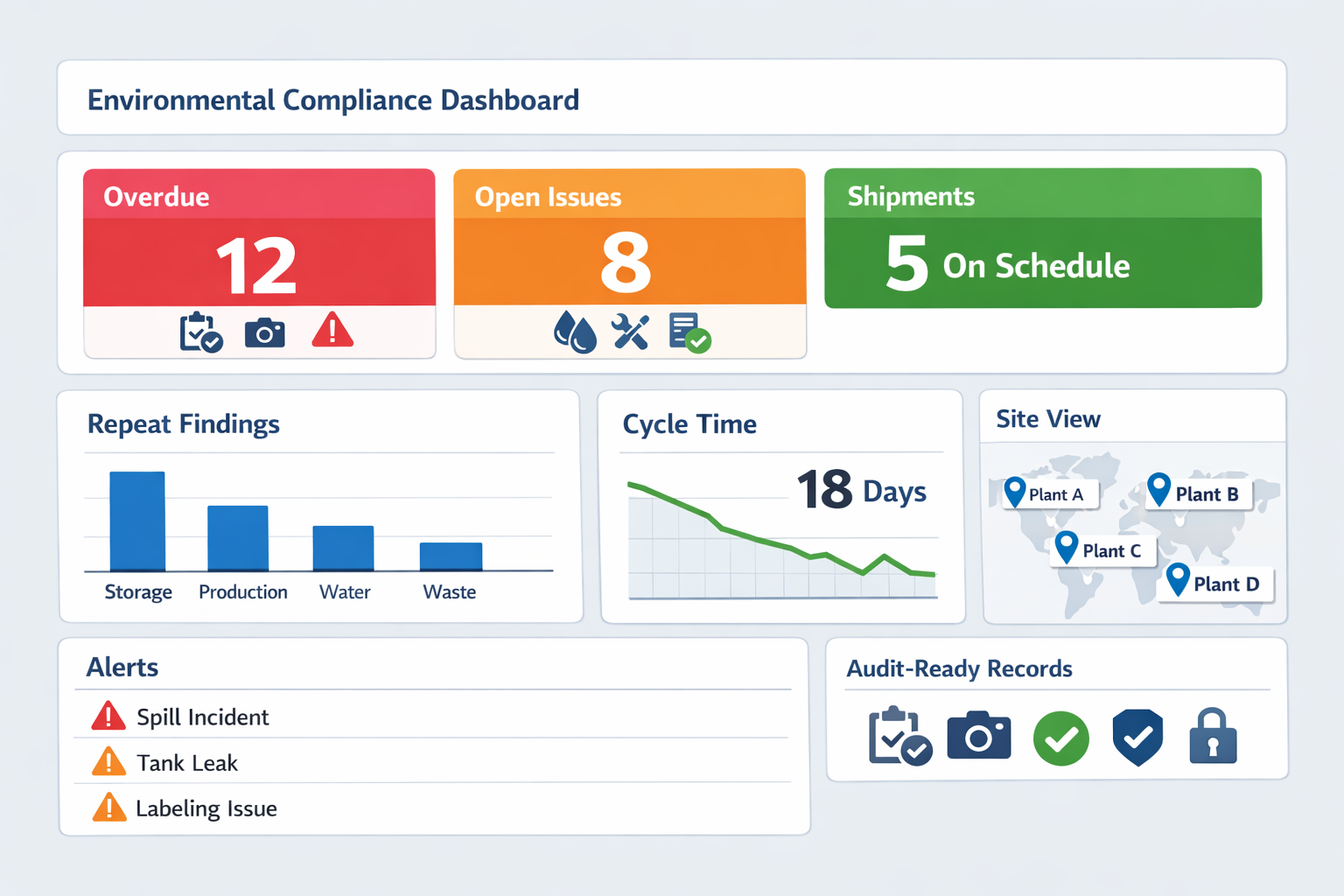This screenshot has height=896, width=1344.
Task: Click the Audit-Ready Records heading
Action: pos(959,668)
